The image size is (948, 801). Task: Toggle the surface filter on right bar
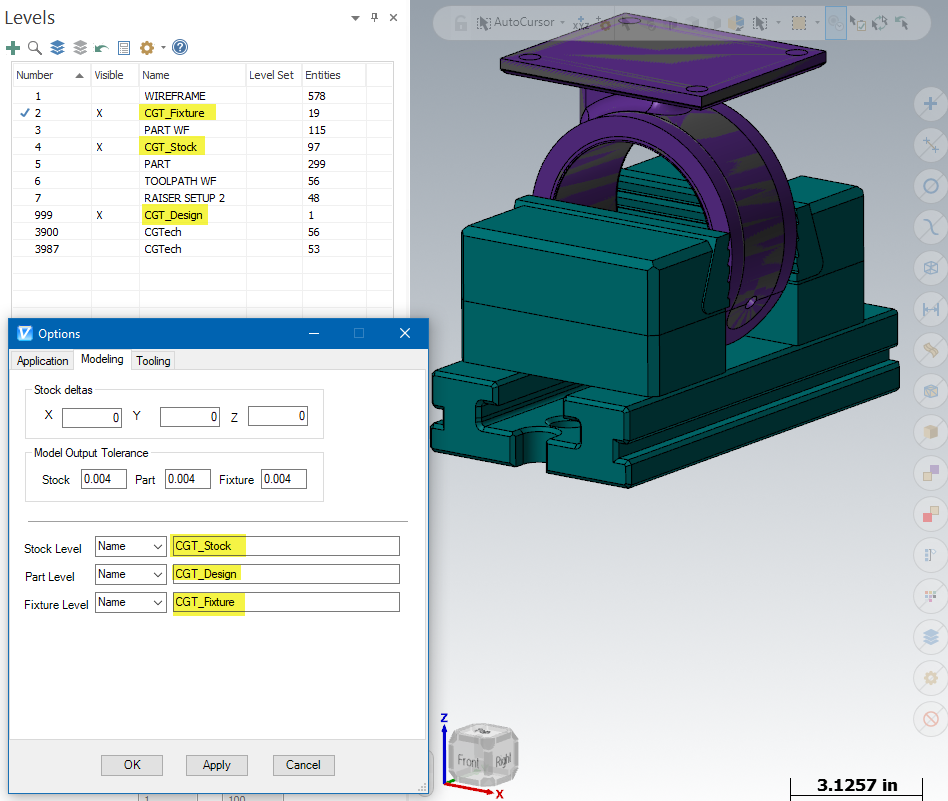click(x=930, y=350)
